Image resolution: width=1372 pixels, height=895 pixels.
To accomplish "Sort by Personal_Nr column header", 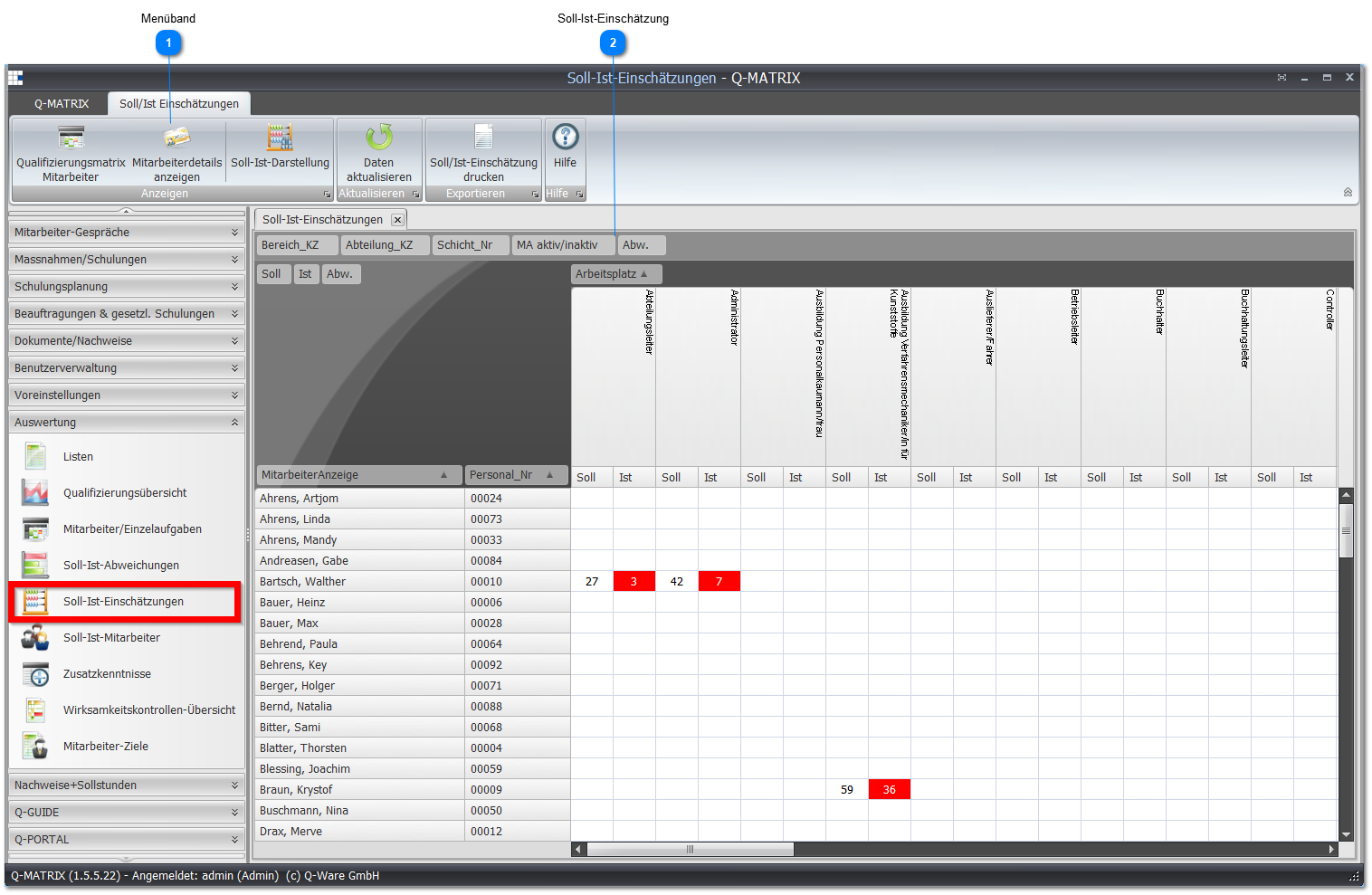I will (516, 475).
